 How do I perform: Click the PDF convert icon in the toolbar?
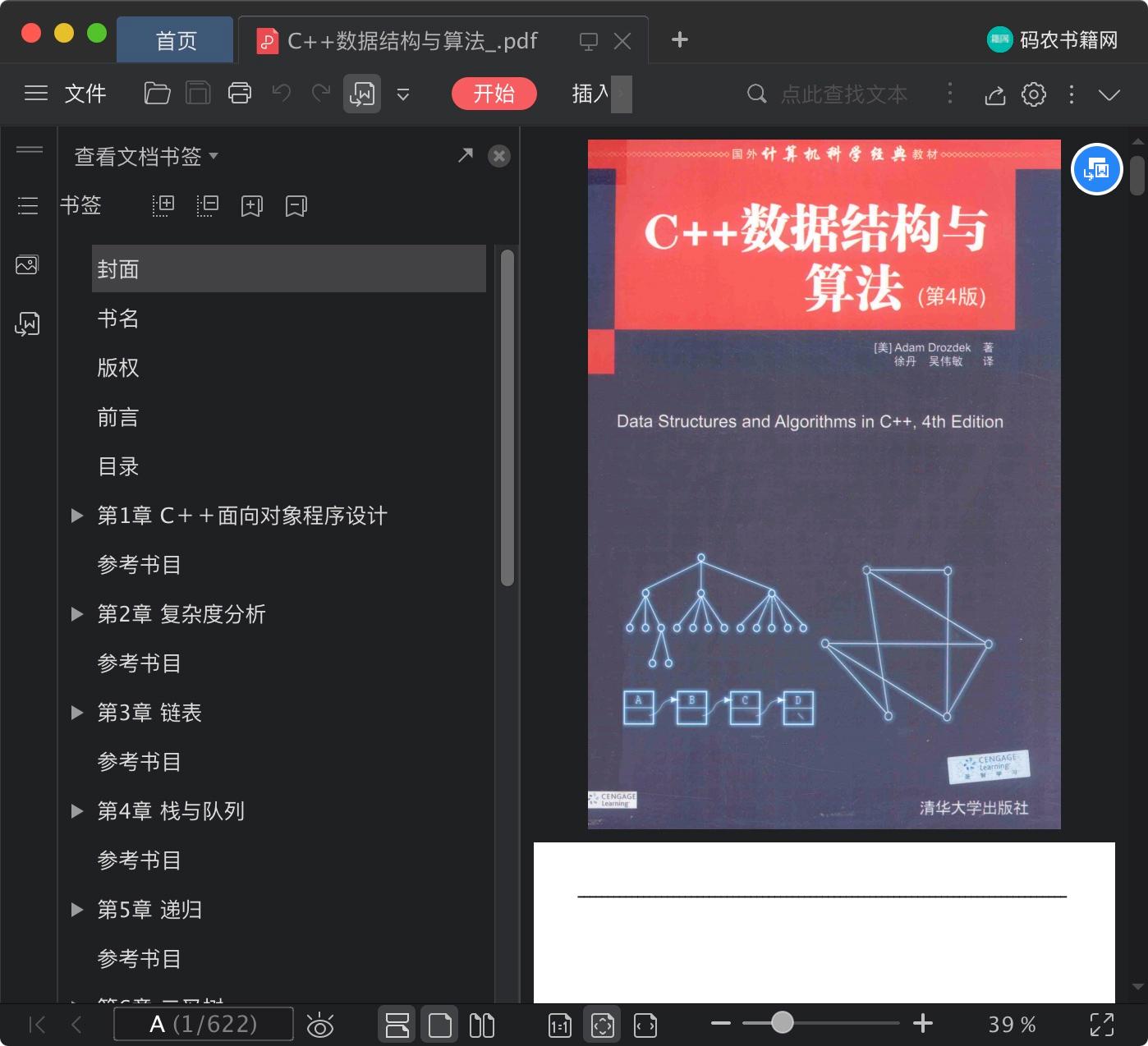[x=362, y=94]
